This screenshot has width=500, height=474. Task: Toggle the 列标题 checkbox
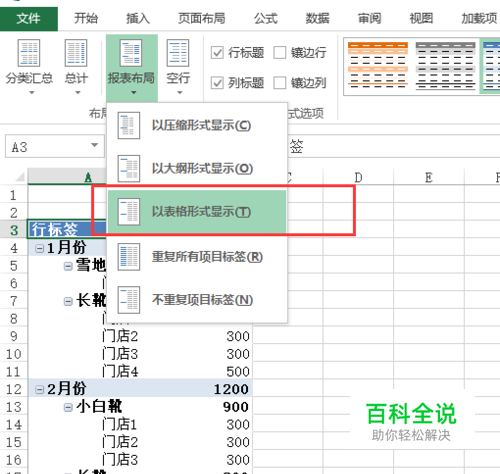pyautogui.click(x=217, y=83)
